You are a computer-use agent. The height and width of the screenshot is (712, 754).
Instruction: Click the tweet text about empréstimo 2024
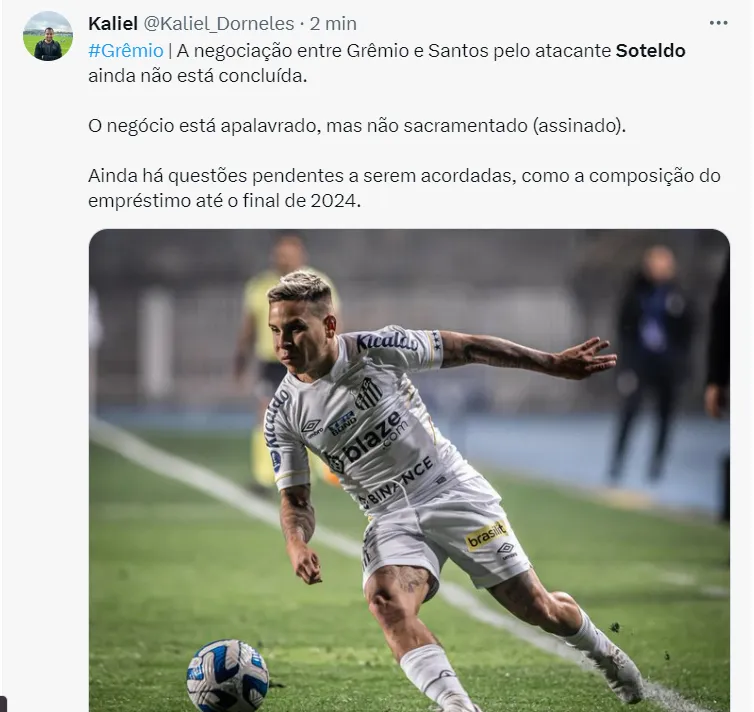tap(404, 188)
